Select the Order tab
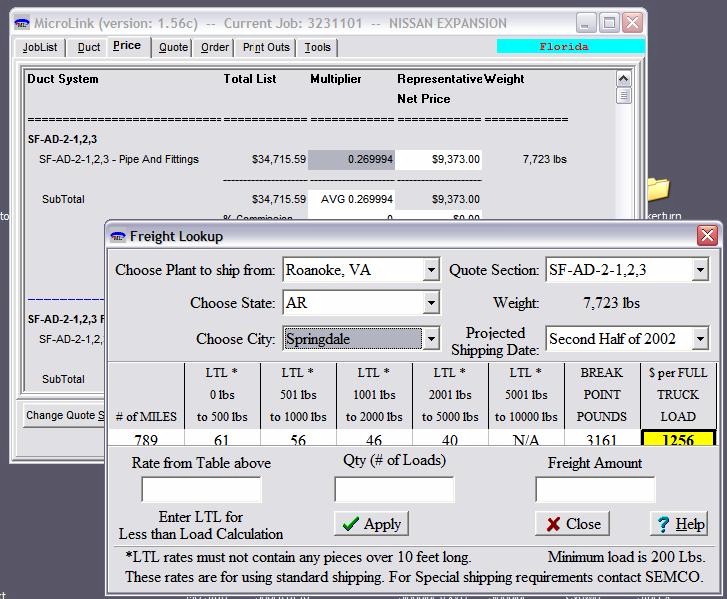The width and height of the screenshot is (727, 599). pos(214,47)
